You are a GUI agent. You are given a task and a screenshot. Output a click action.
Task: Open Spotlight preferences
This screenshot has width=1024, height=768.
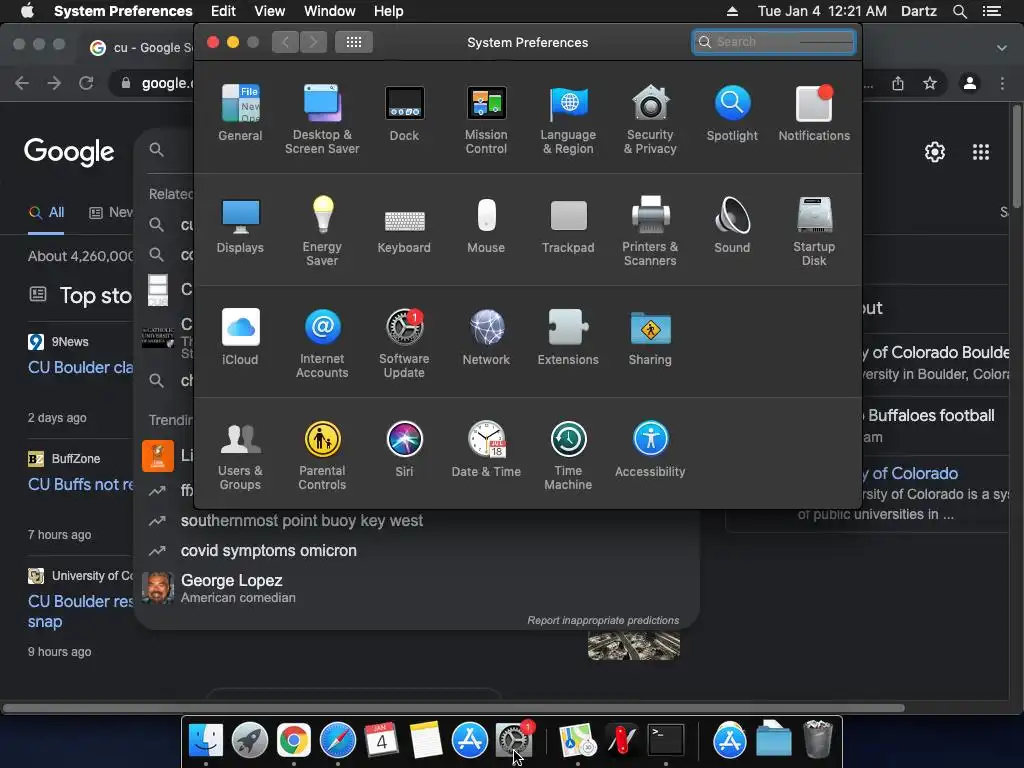pyautogui.click(x=732, y=112)
